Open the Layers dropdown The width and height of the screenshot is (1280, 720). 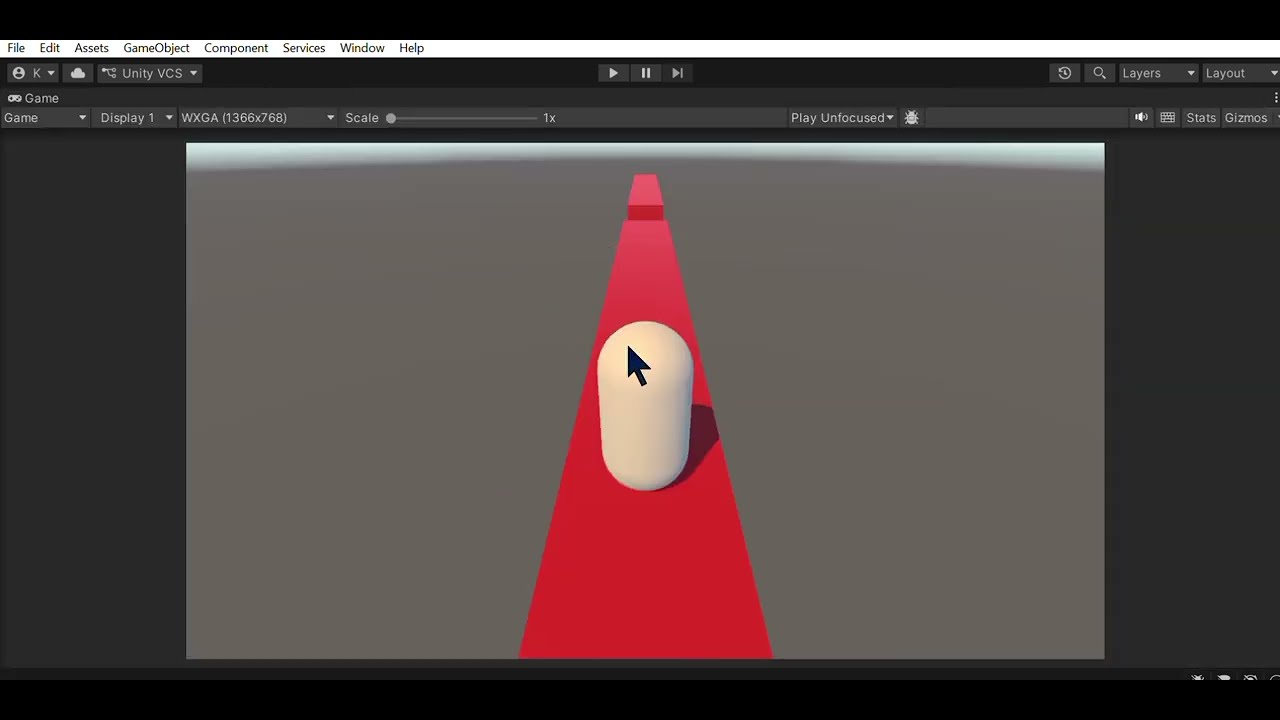[1158, 73]
